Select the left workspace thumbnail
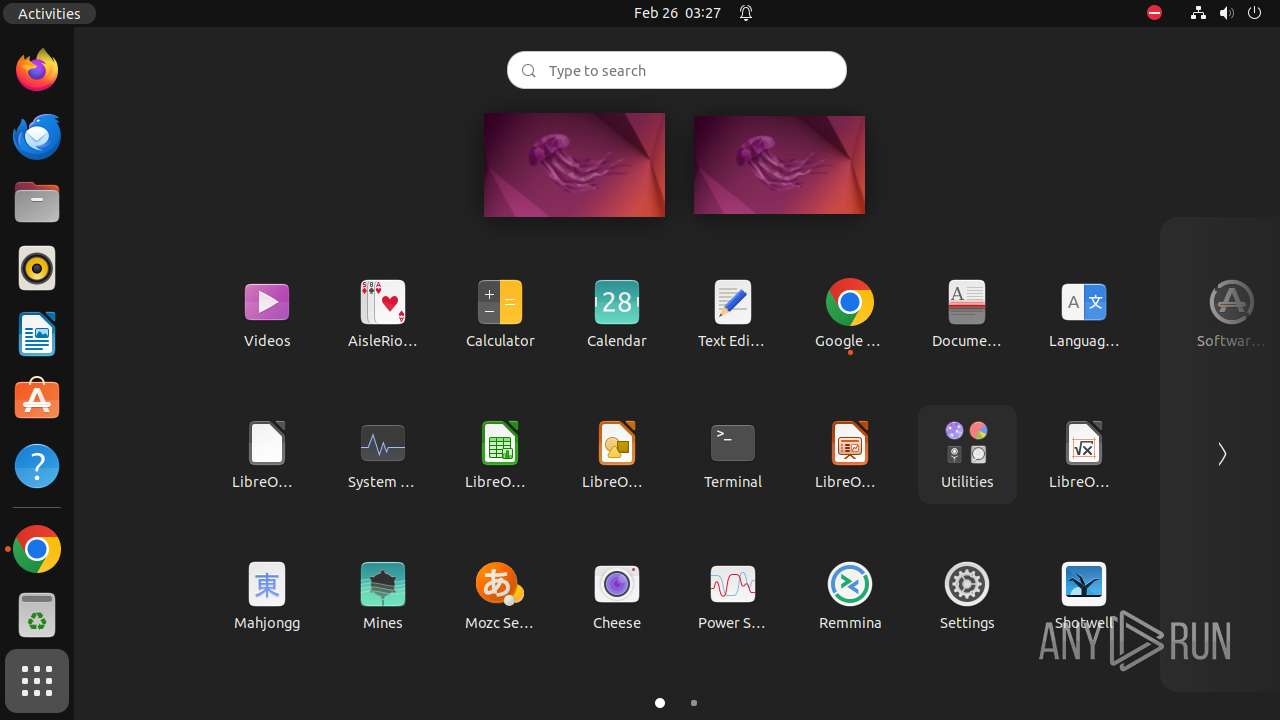The height and width of the screenshot is (720, 1280). [x=574, y=165]
